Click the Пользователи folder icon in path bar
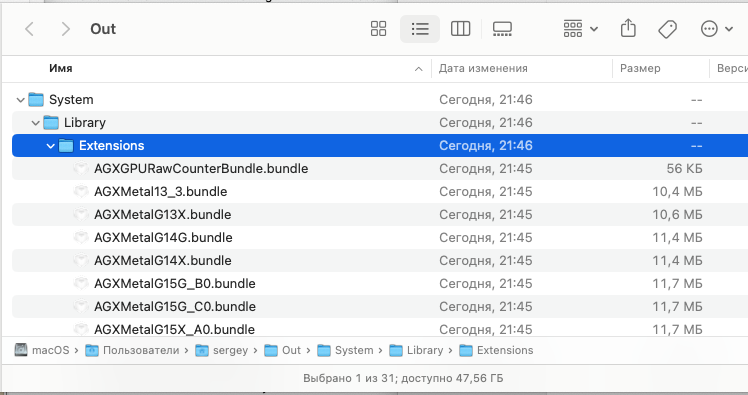 92,351
